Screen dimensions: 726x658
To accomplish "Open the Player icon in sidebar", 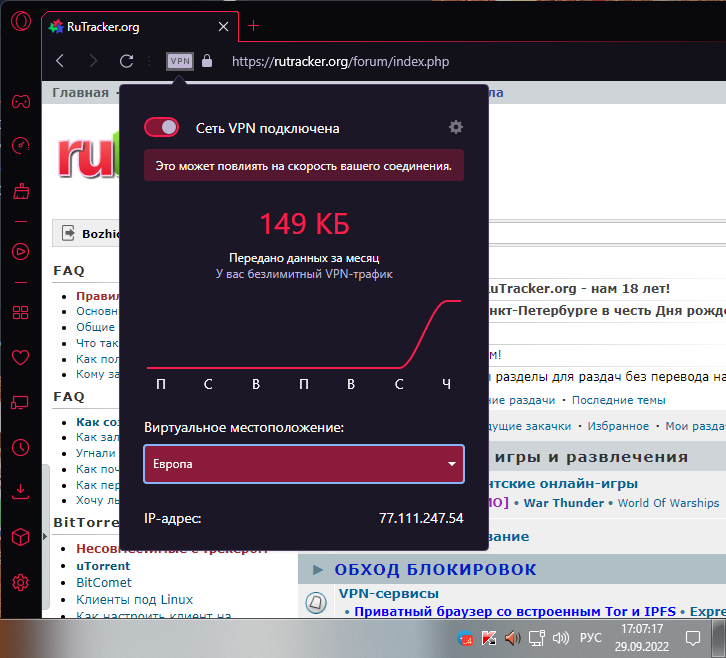I will tap(20, 251).
